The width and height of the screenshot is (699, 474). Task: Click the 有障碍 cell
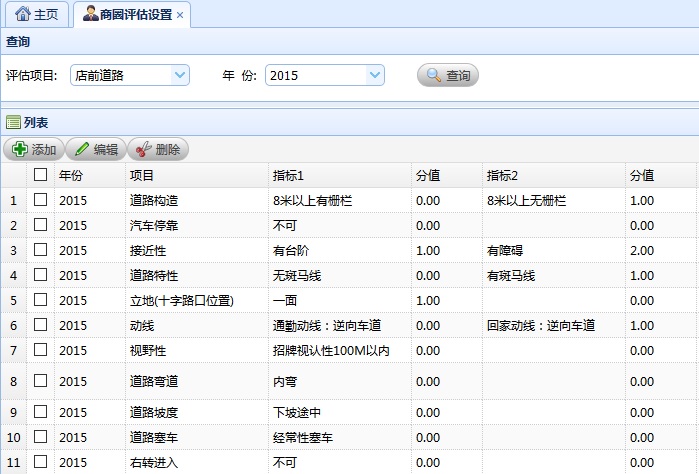[554, 250]
